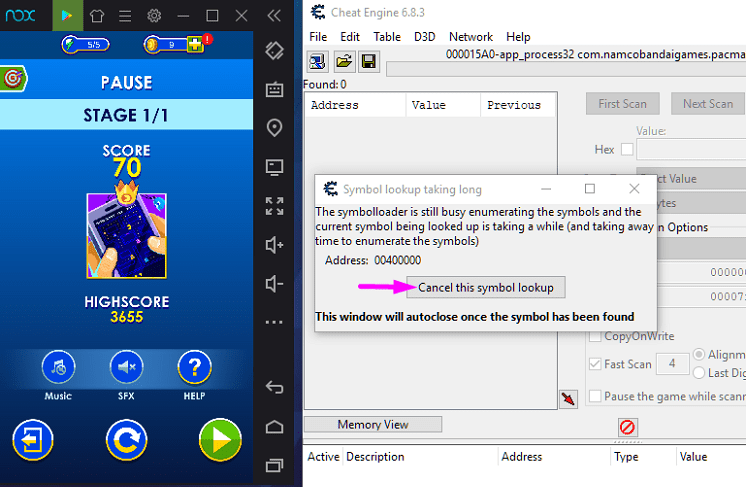Click the Fast Scan alignment field with 4
746x487 pixels.
pos(672,364)
